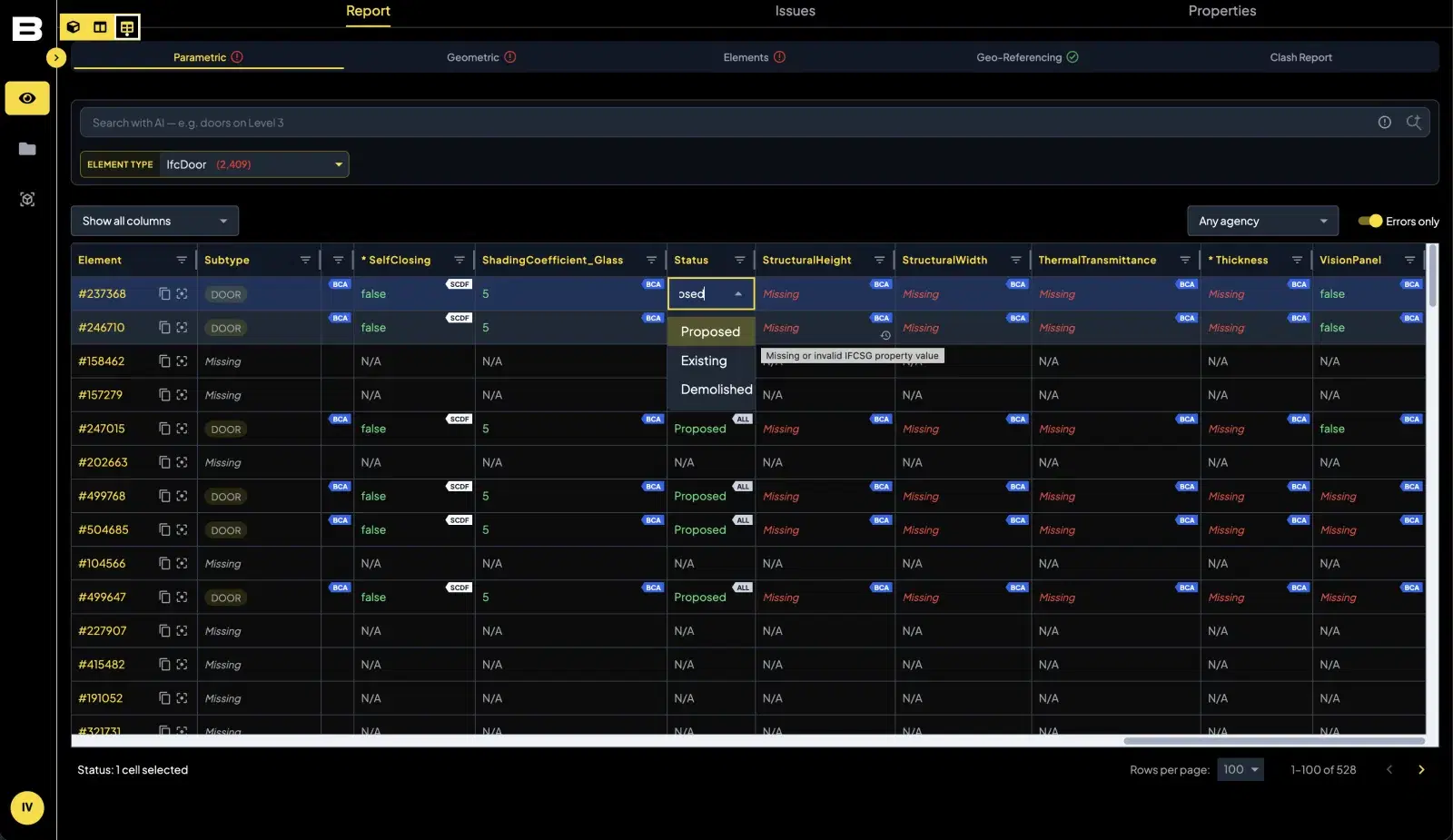The width and height of the screenshot is (1453, 840).
Task: Open the Show all columns dropdown
Action: tap(154, 221)
